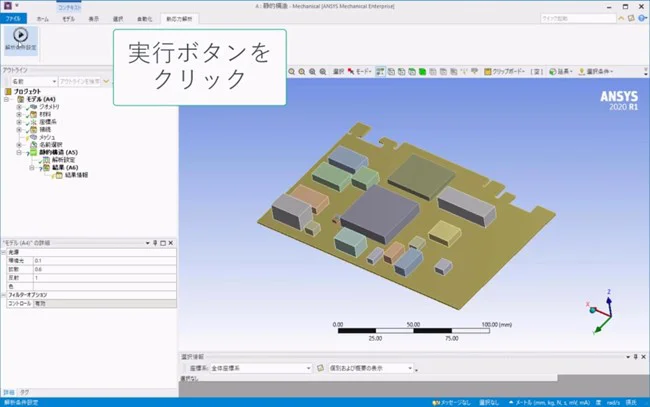The image size is (650, 407).
Task: Click the 座標系 coordinate system icon
Action: (34, 122)
